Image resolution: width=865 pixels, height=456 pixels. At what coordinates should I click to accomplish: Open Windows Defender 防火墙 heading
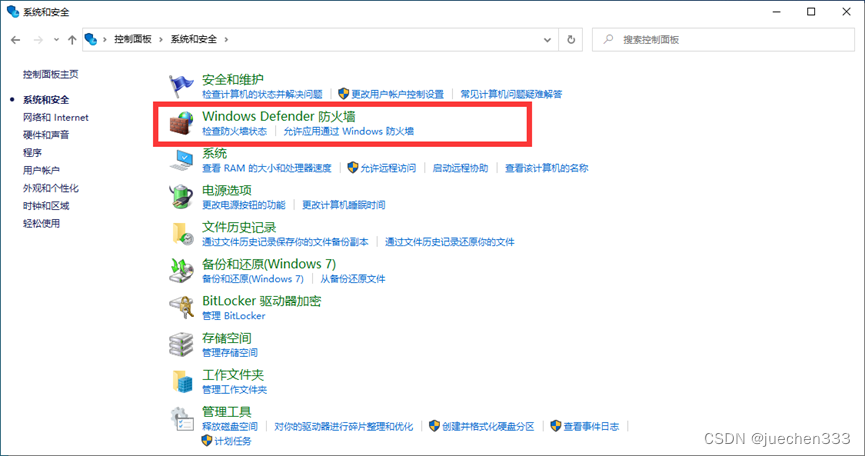[279, 116]
